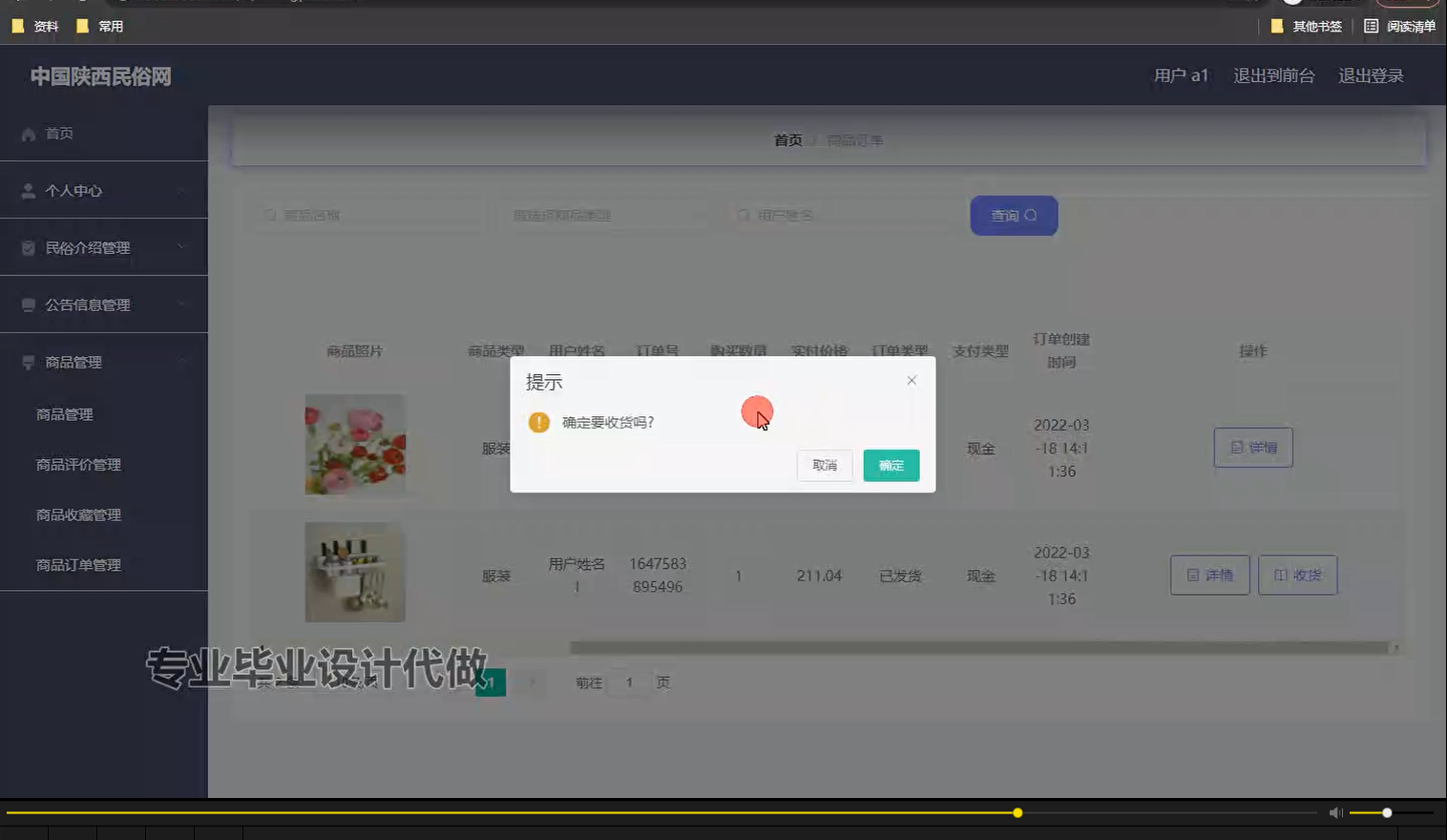Screen dimensions: 1447x840
Task: Click the 退出登录 logout link
Action: (1371, 75)
